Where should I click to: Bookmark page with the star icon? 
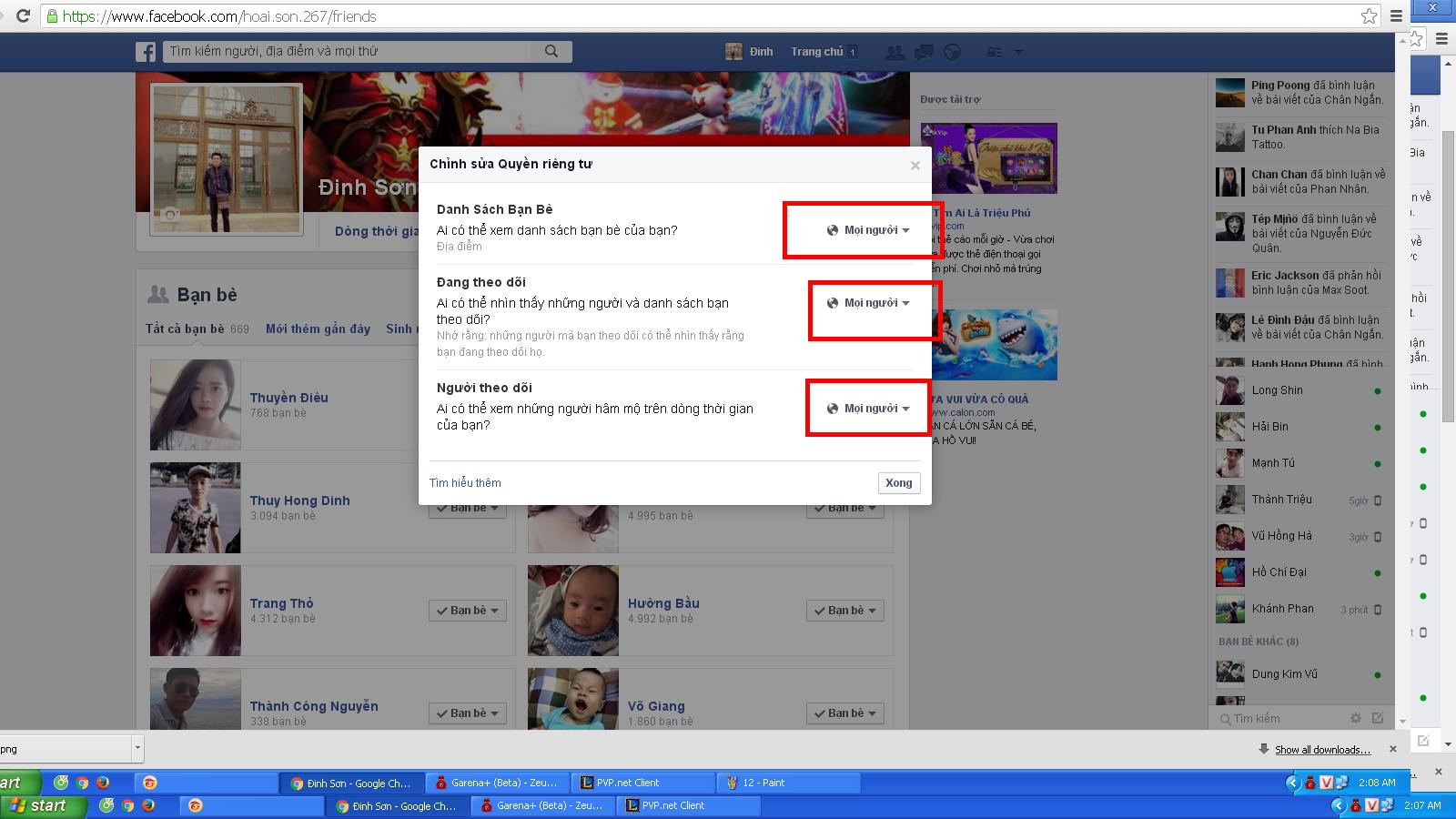coord(1368,16)
